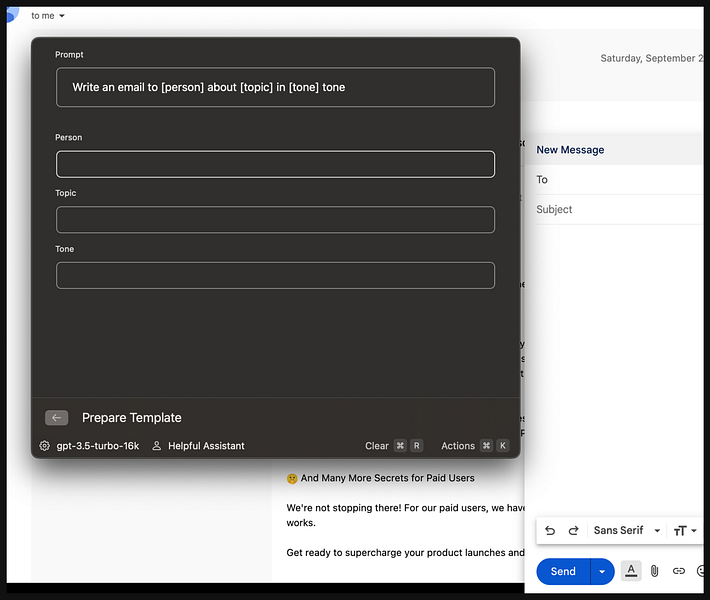The height and width of the screenshot is (600, 710).
Task: Click the Send button
Action: click(563, 571)
